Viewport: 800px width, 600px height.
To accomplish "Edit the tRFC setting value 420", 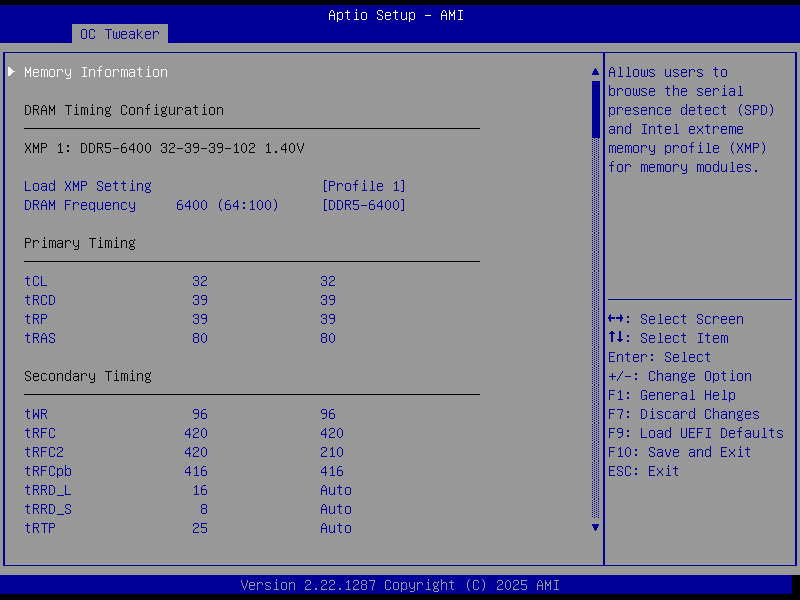I will click(331, 433).
